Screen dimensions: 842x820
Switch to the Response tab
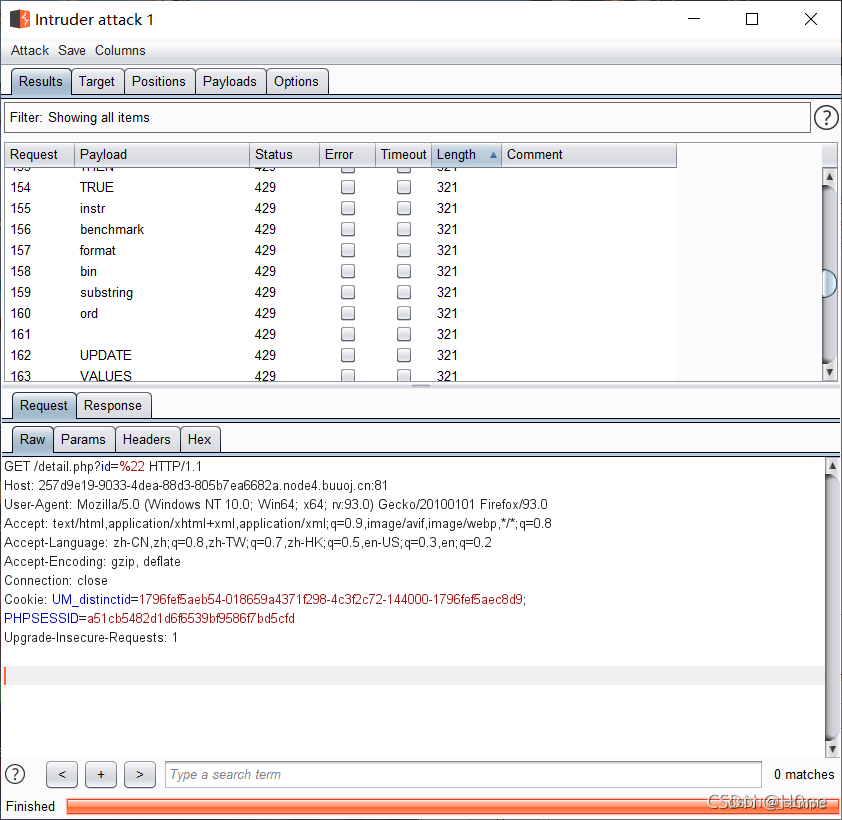(x=113, y=405)
